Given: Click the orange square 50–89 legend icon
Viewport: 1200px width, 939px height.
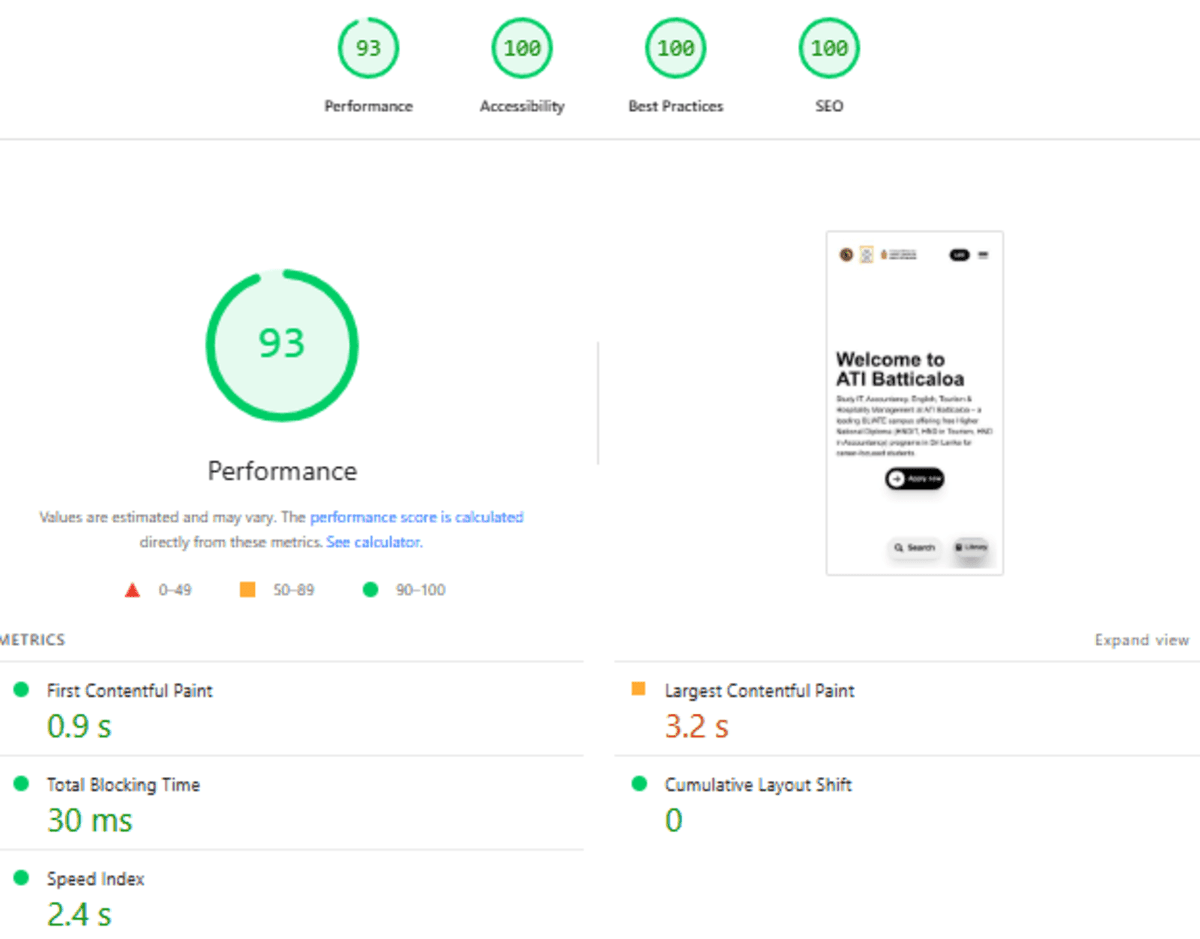Looking at the screenshot, I should pyautogui.click(x=248, y=590).
